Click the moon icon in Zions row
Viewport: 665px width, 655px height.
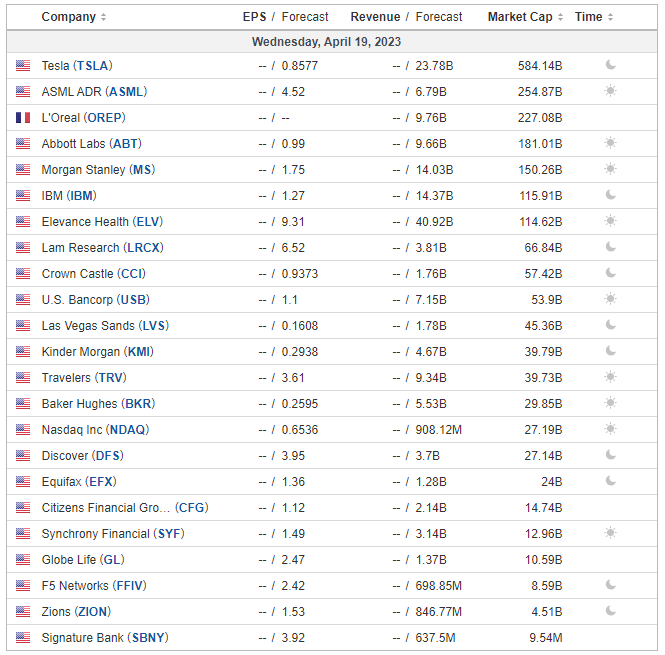[610, 611]
